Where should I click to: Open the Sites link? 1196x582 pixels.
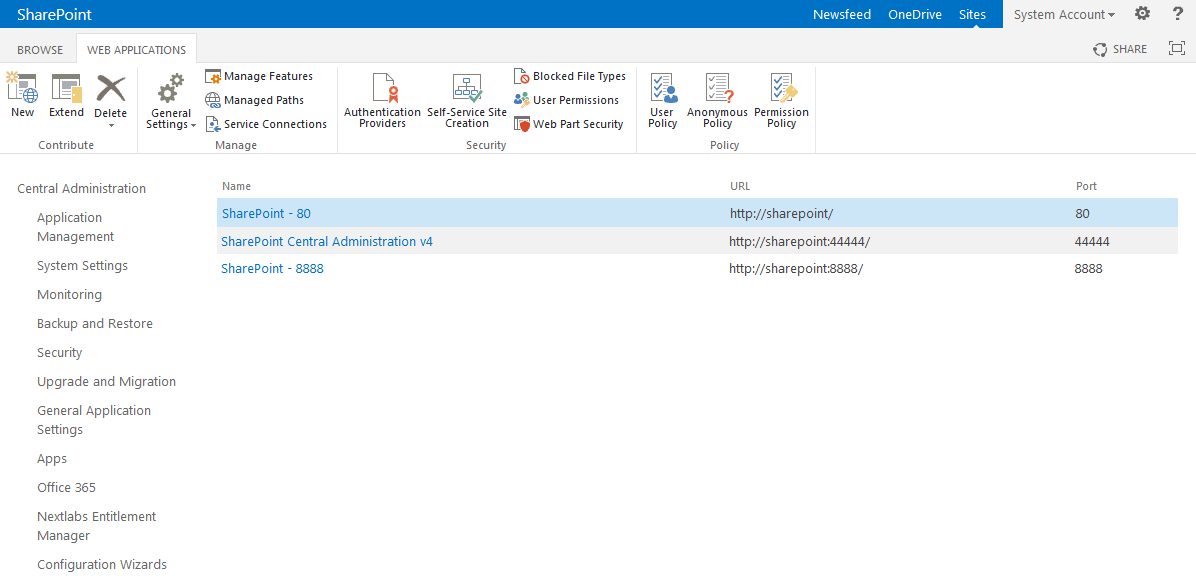[x=973, y=14]
